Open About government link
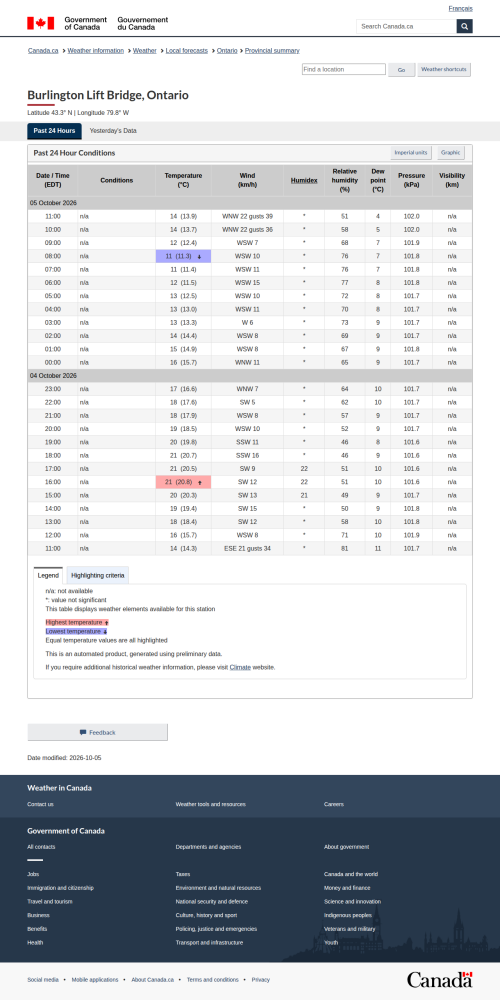Image resolution: width=500 pixels, height=1000 pixels. [x=346, y=847]
